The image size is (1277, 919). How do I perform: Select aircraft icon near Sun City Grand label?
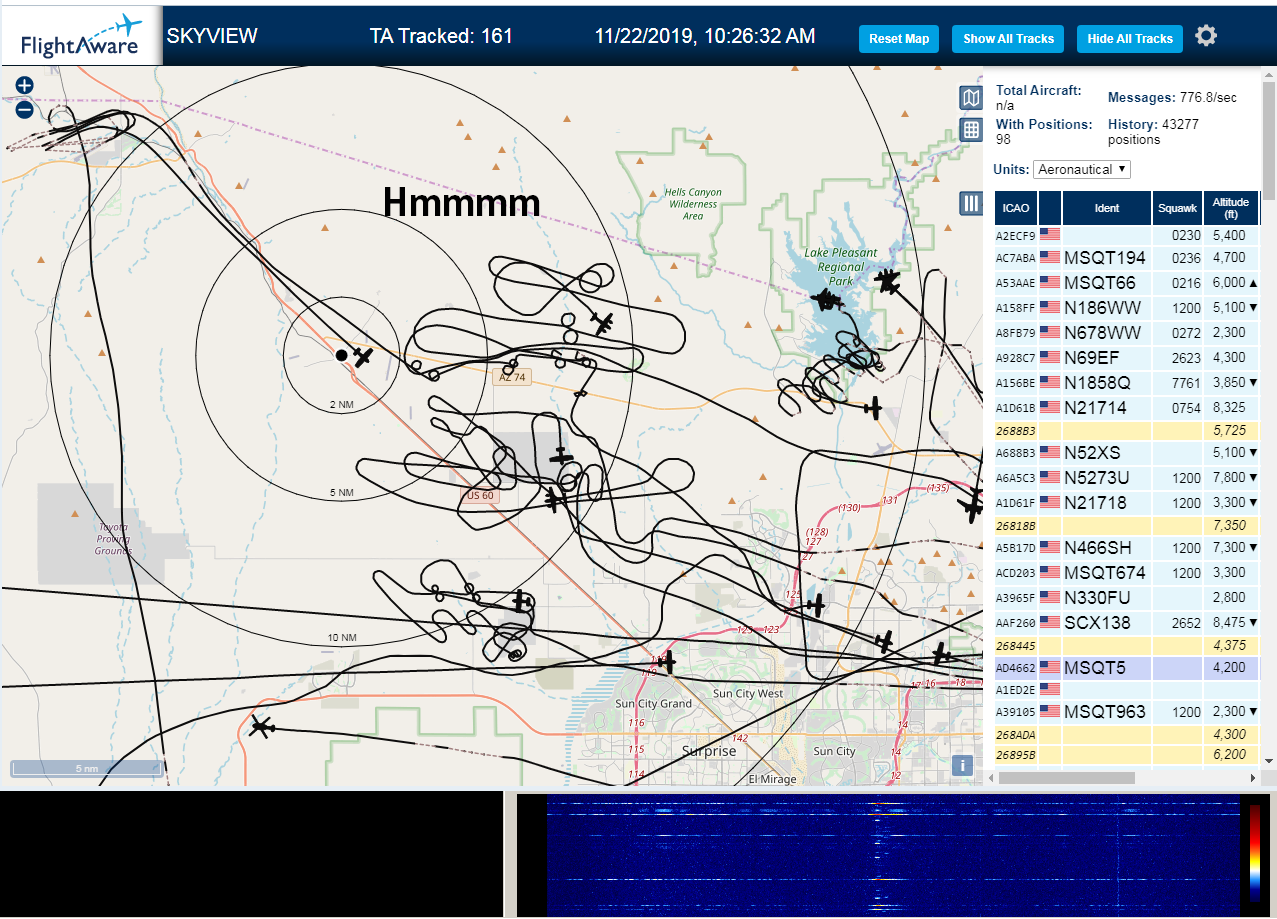pos(666,661)
